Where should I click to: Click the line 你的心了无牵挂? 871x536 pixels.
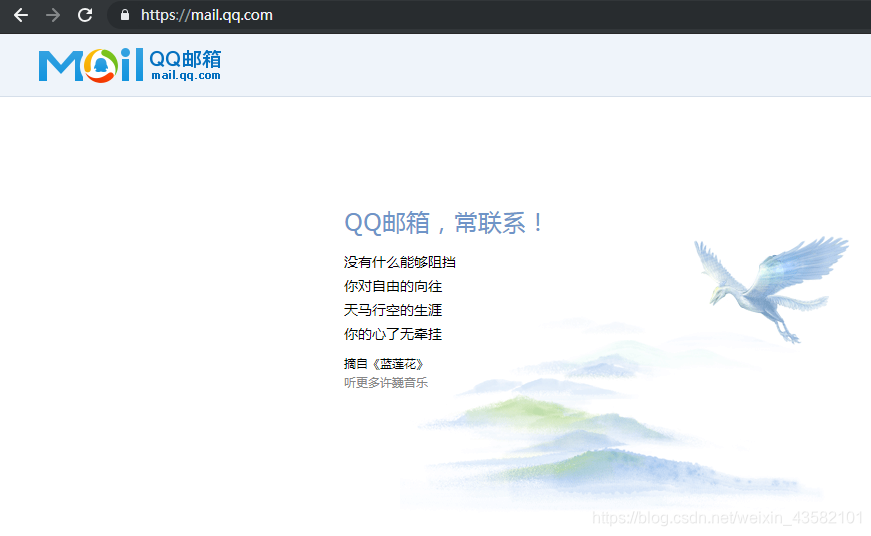click(x=393, y=334)
